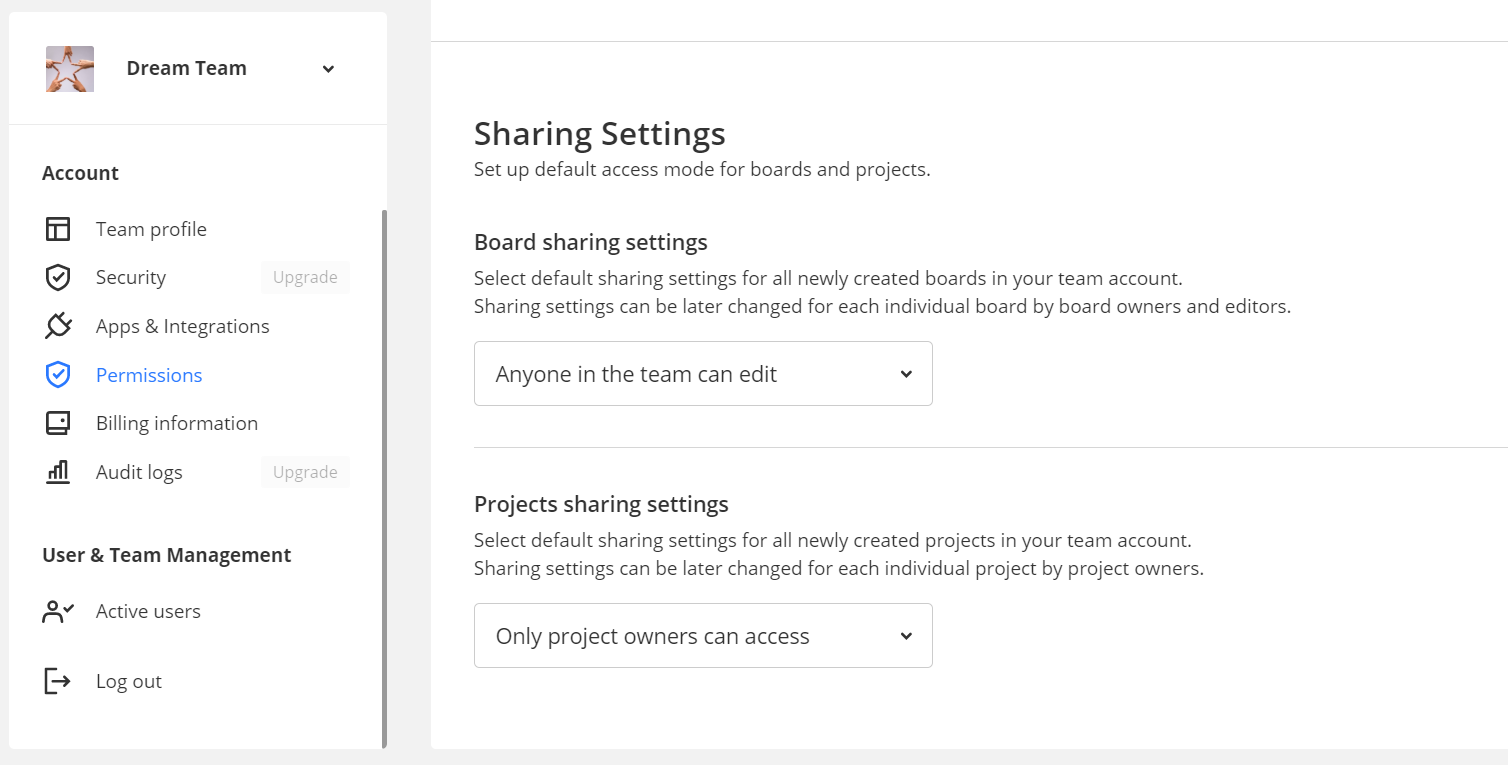Click the Apps & Integrations plug icon

click(x=58, y=326)
